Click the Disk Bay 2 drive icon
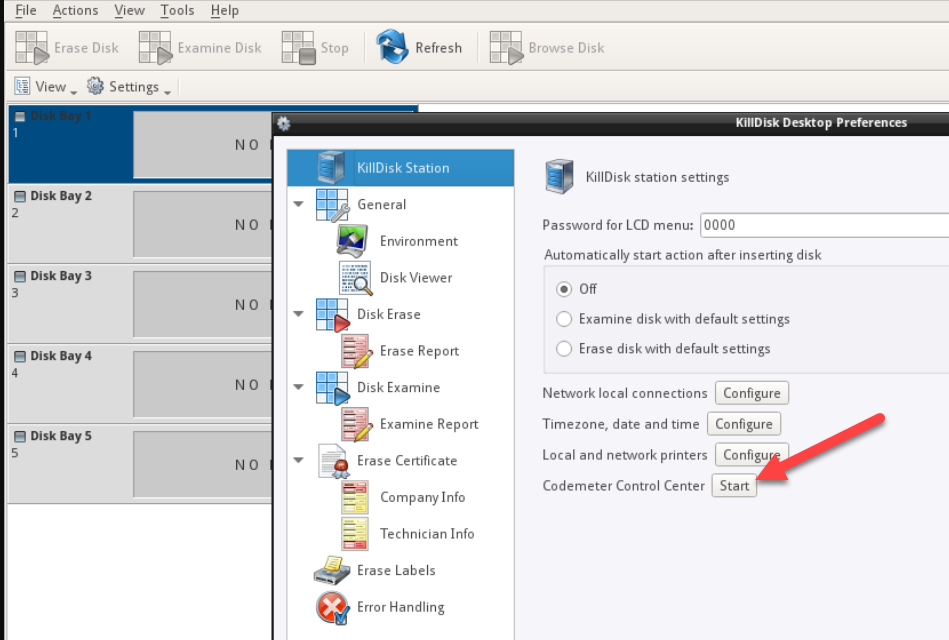The width and height of the screenshot is (949, 640). [x=20, y=196]
